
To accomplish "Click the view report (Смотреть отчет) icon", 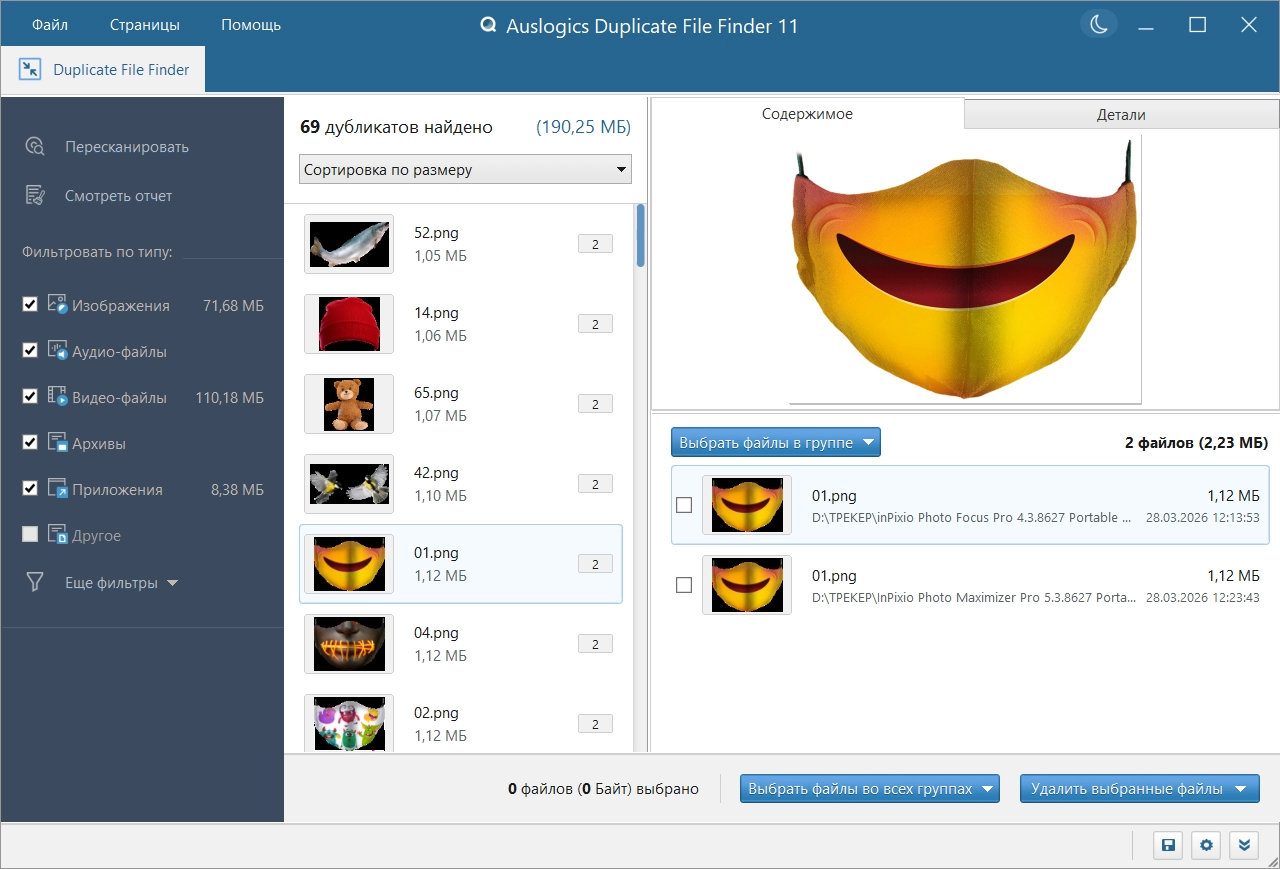I will coord(35,196).
